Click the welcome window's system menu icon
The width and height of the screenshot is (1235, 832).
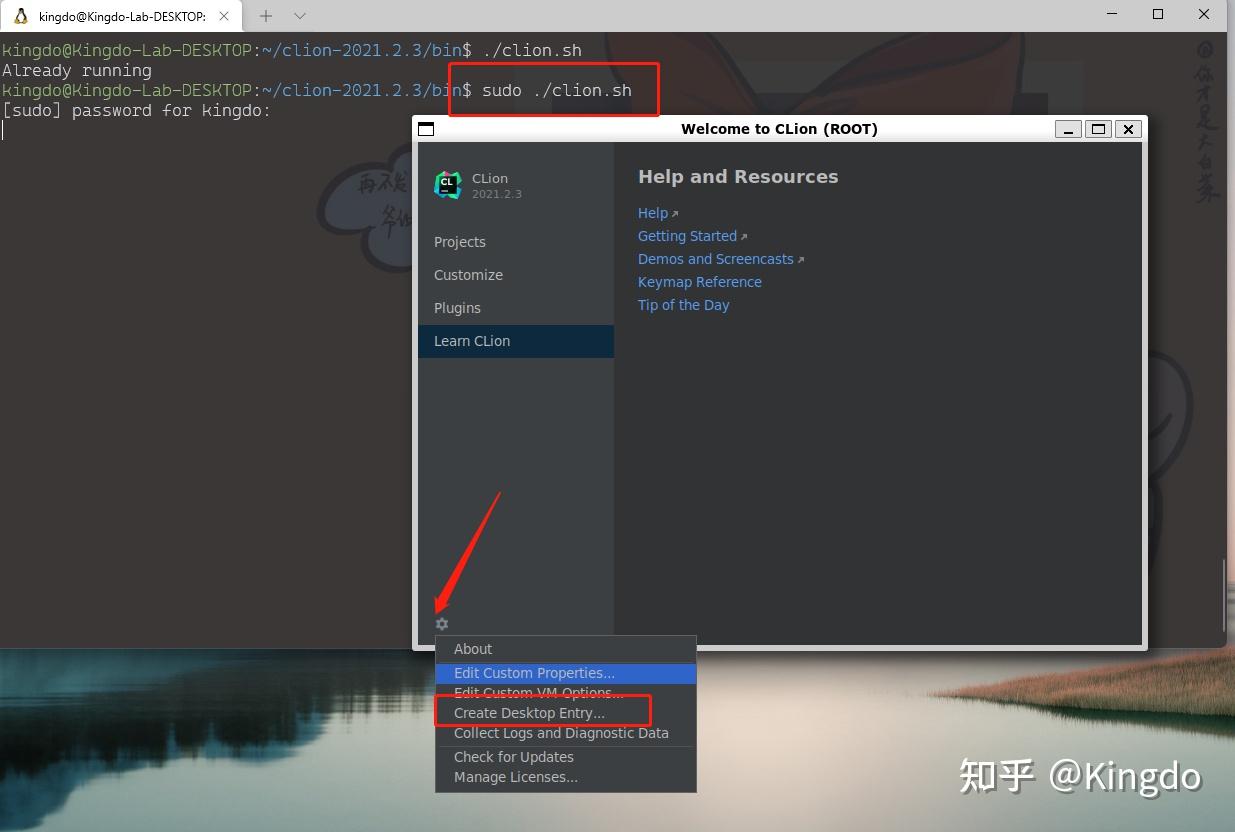425,128
